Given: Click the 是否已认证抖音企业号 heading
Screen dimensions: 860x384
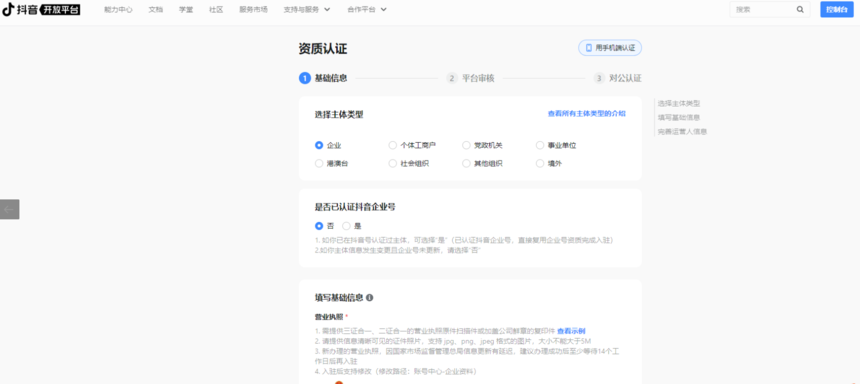Looking at the screenshot, I should (x=355, y=207).
